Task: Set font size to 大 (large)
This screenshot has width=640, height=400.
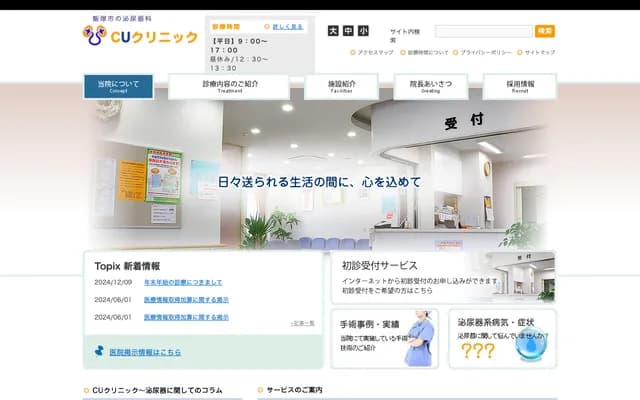Action: coord(333,31)
